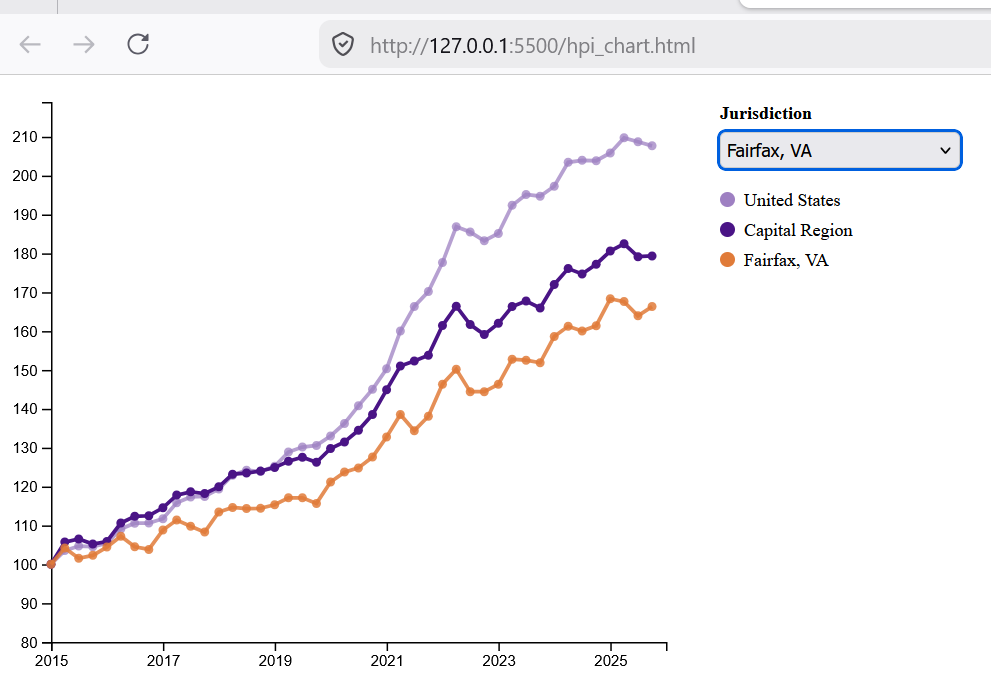Click the browser back arrow
Screen dimensions: 991x691
(x=30, y=44)
